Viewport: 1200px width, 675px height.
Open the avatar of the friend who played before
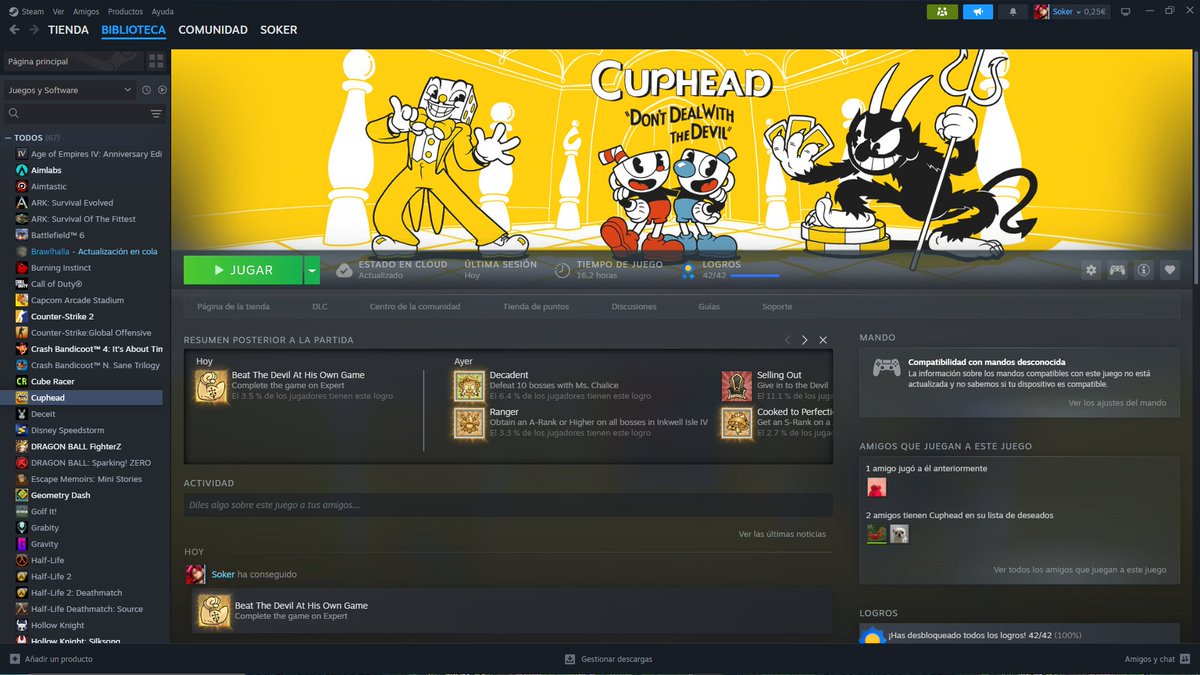(x=876, y=487)
